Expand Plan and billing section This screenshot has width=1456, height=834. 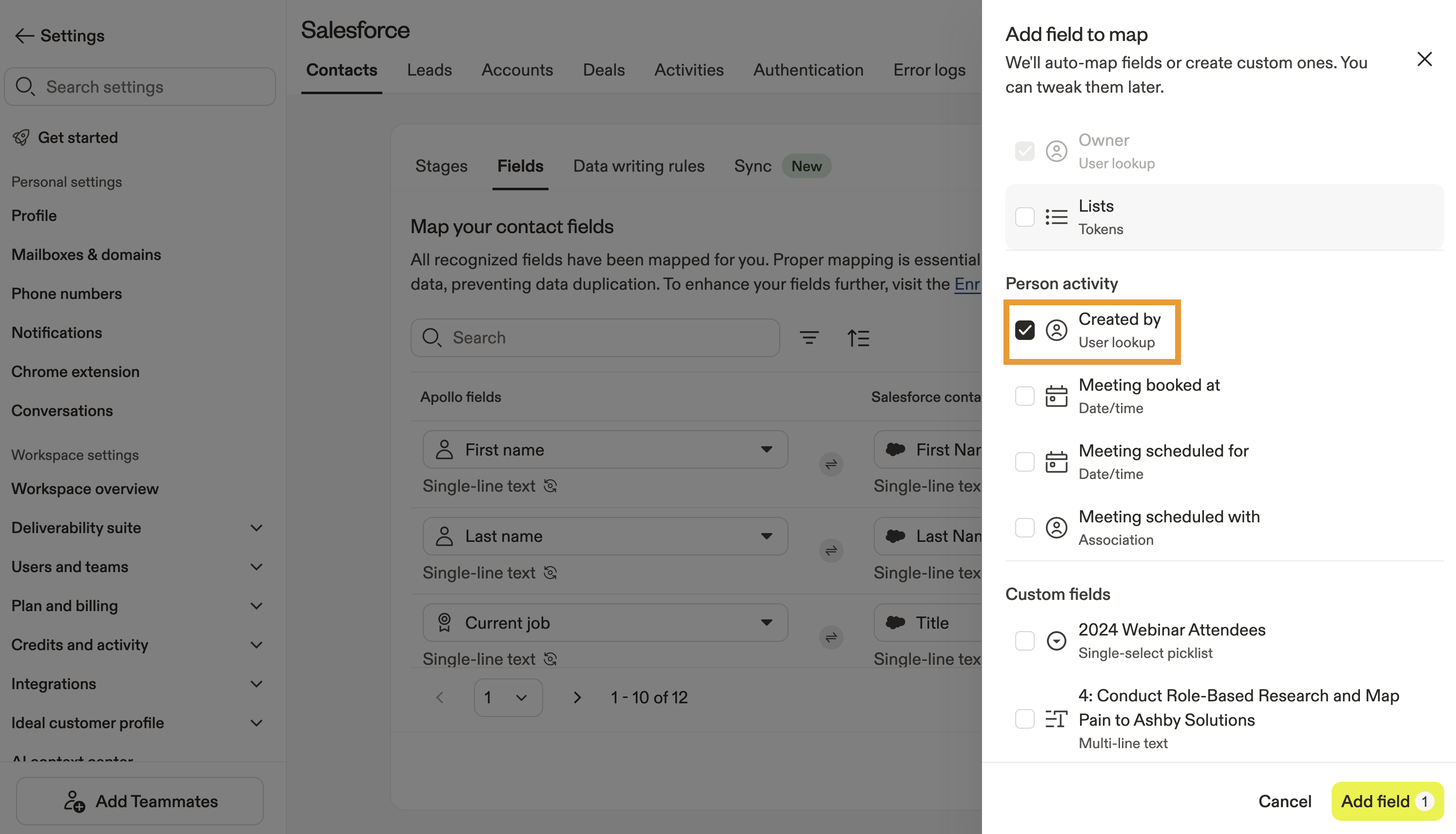point(256,605)
